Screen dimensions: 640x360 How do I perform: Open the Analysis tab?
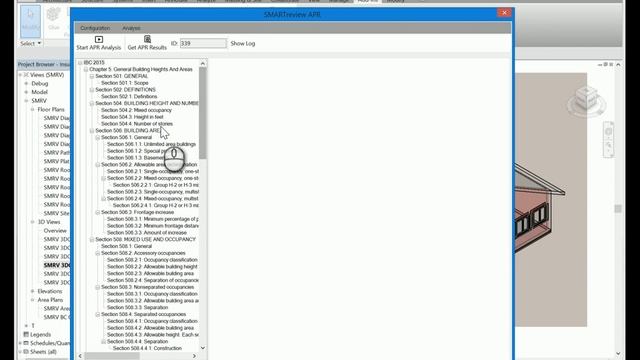tap(131, 28)
